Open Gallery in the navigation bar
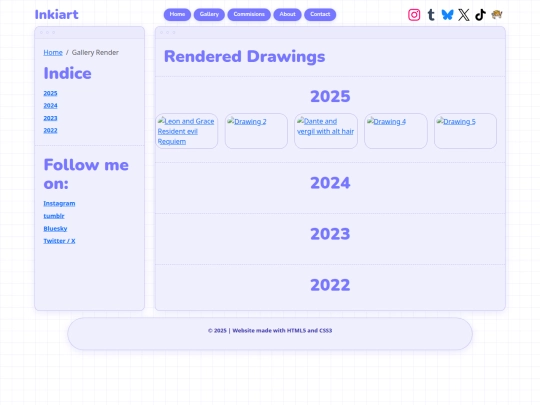540x405 pixels. click(209, 14)
